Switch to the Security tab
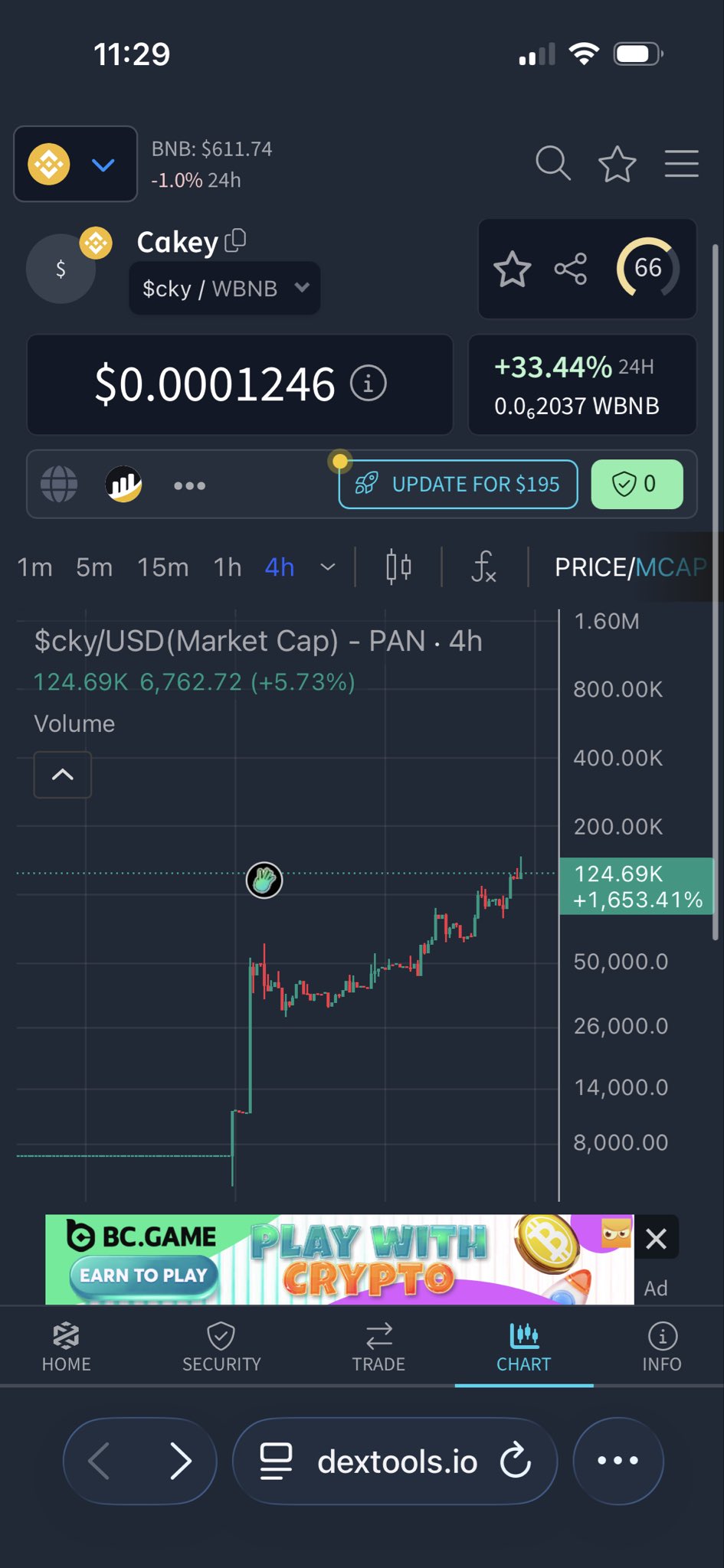The height and width of the screenshot is (1568, 724). point(221,1347)
